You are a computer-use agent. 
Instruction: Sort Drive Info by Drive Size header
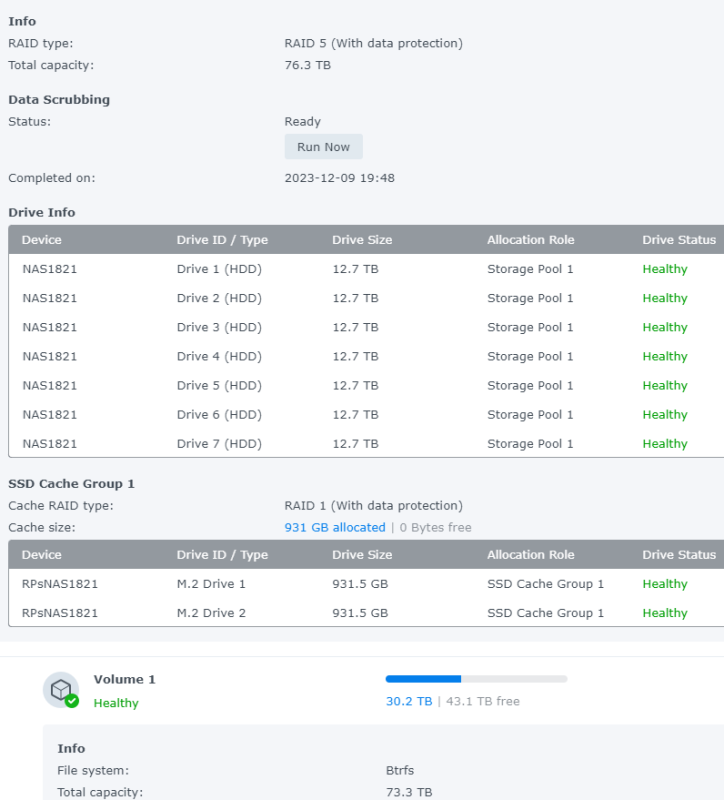362,240
